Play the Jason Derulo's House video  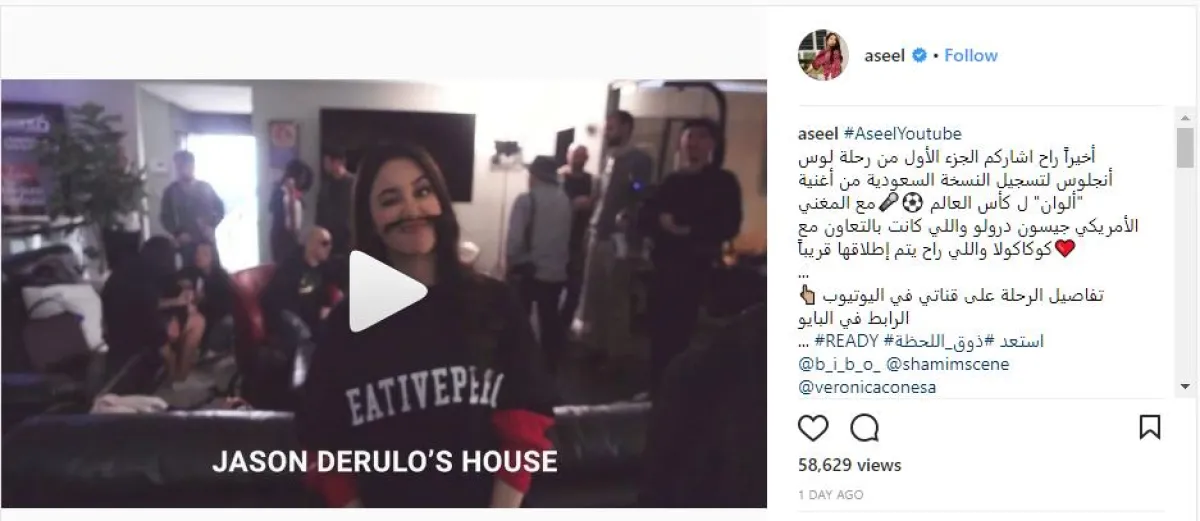point(387,291)
